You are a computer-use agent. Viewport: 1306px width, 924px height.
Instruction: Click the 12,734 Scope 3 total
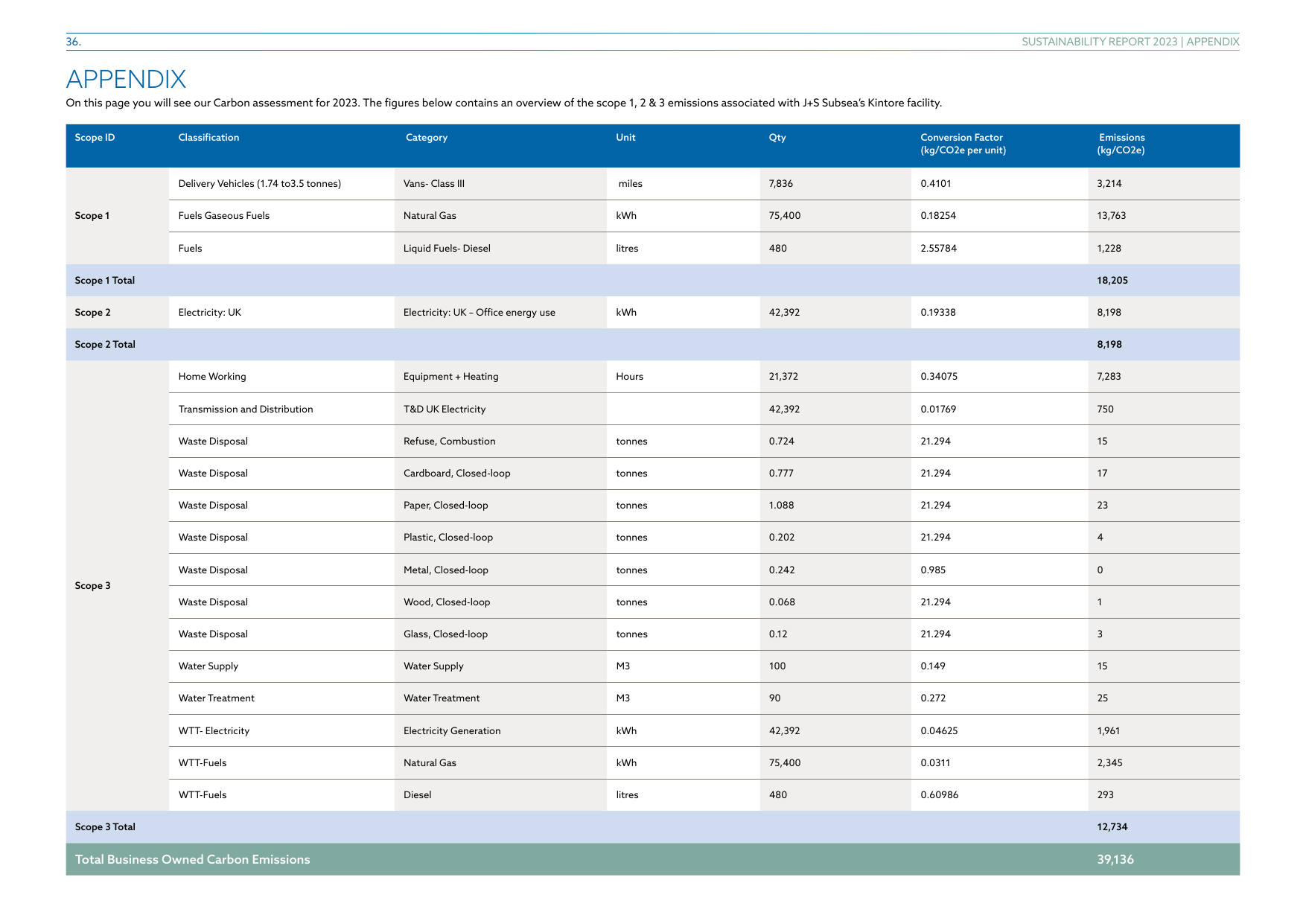(1112, 827)
